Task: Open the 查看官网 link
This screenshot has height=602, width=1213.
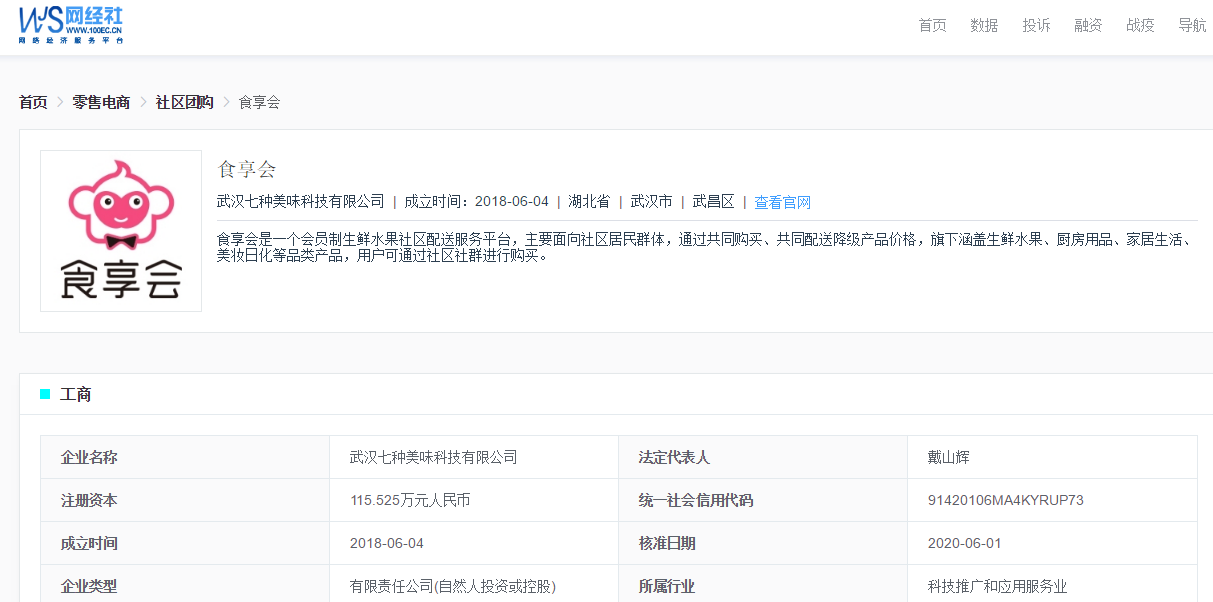Action: [x=782, y=202]
